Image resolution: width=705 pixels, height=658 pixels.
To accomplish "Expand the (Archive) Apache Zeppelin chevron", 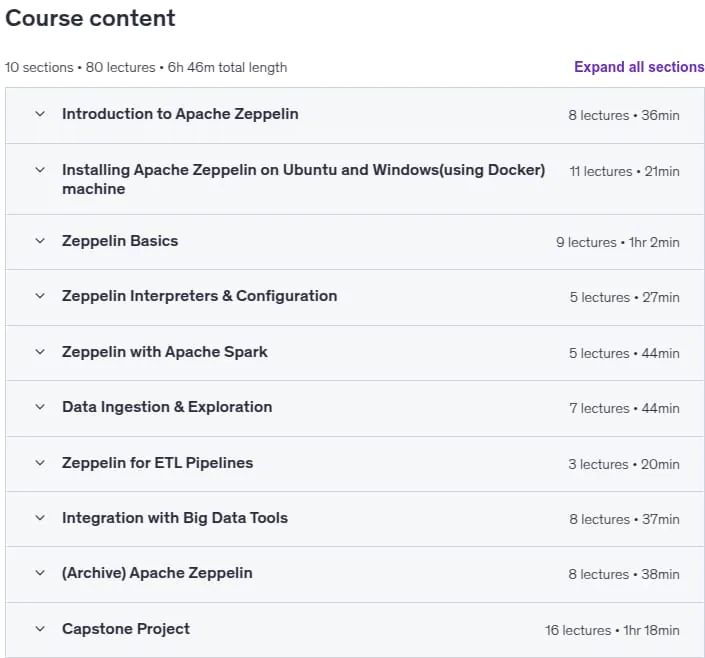I will (x=40, y=573).
